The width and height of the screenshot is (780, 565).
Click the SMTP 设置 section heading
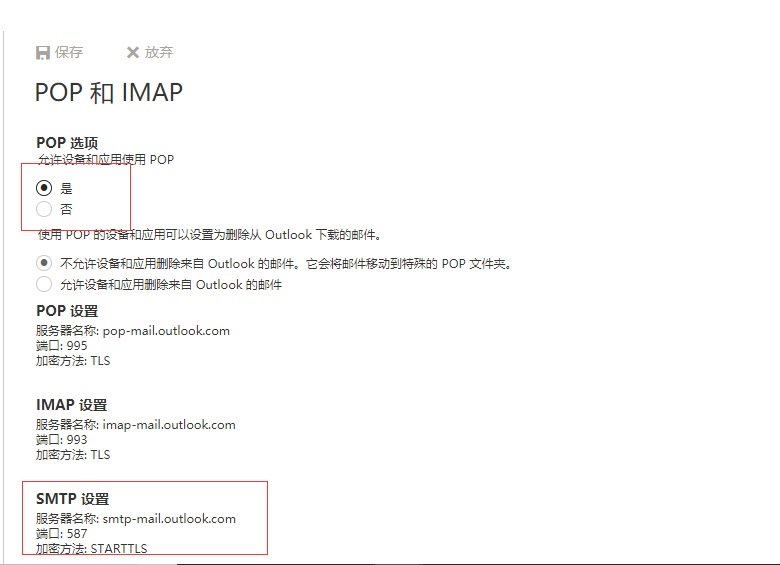point(73,499)
